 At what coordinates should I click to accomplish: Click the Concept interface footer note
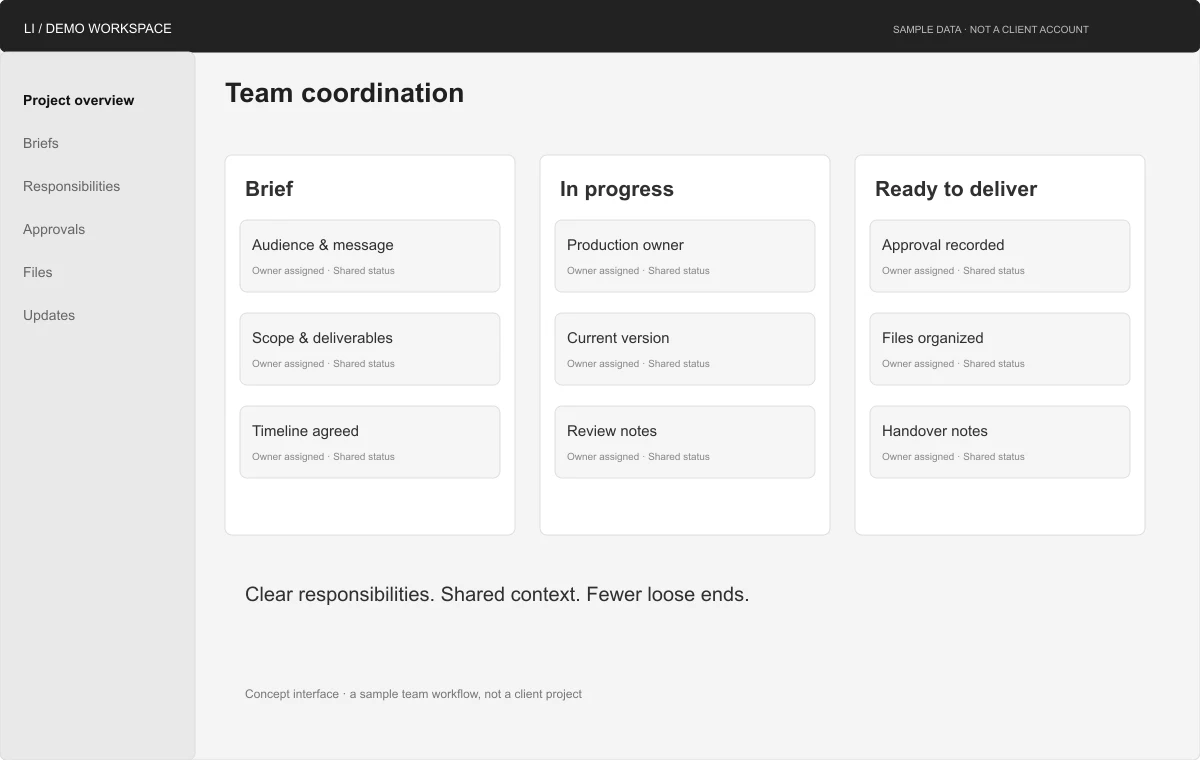pos(413,694)
